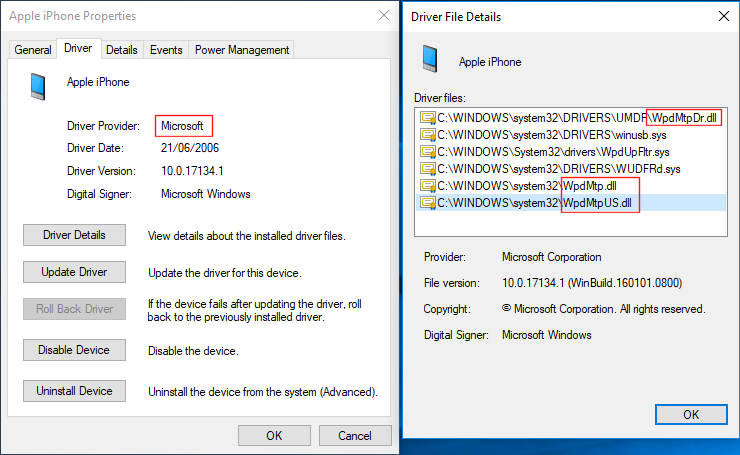Screen dimensions: 740x455
Task: Click the Apple iPhone name in Driver File Details
Action: coord(490,62)
